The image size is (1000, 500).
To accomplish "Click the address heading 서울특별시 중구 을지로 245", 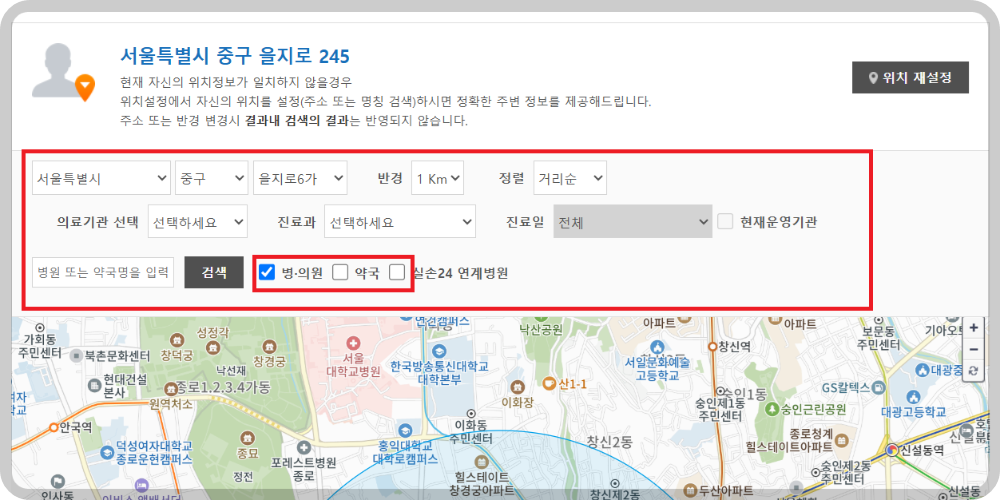I will [235, 56].
